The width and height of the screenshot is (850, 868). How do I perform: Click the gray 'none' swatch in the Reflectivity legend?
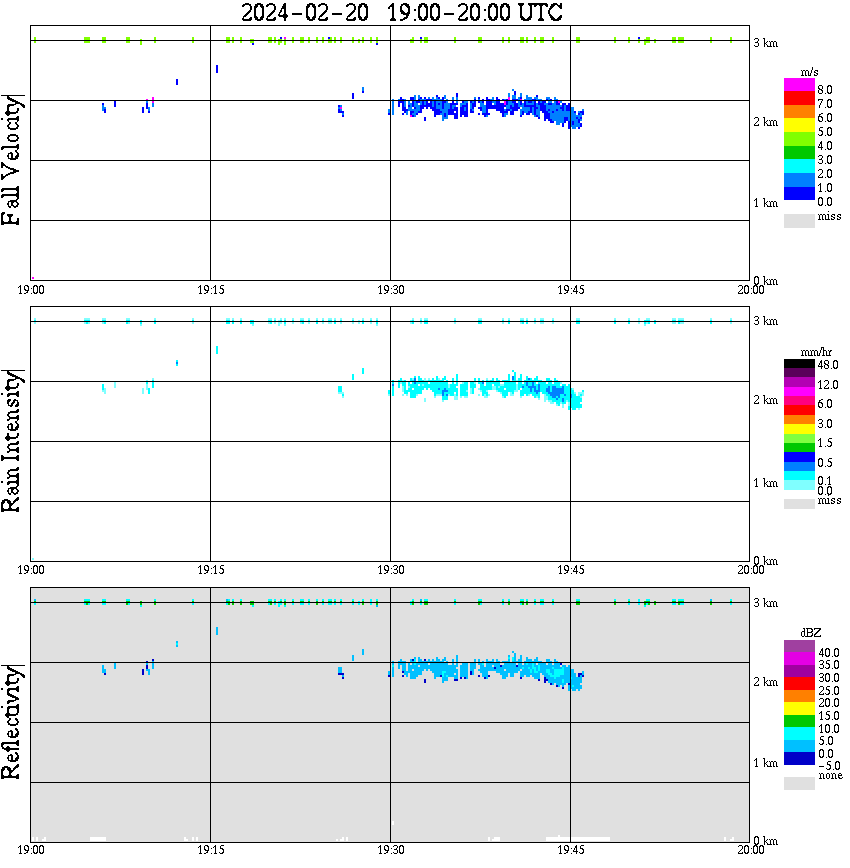(799, 783)
